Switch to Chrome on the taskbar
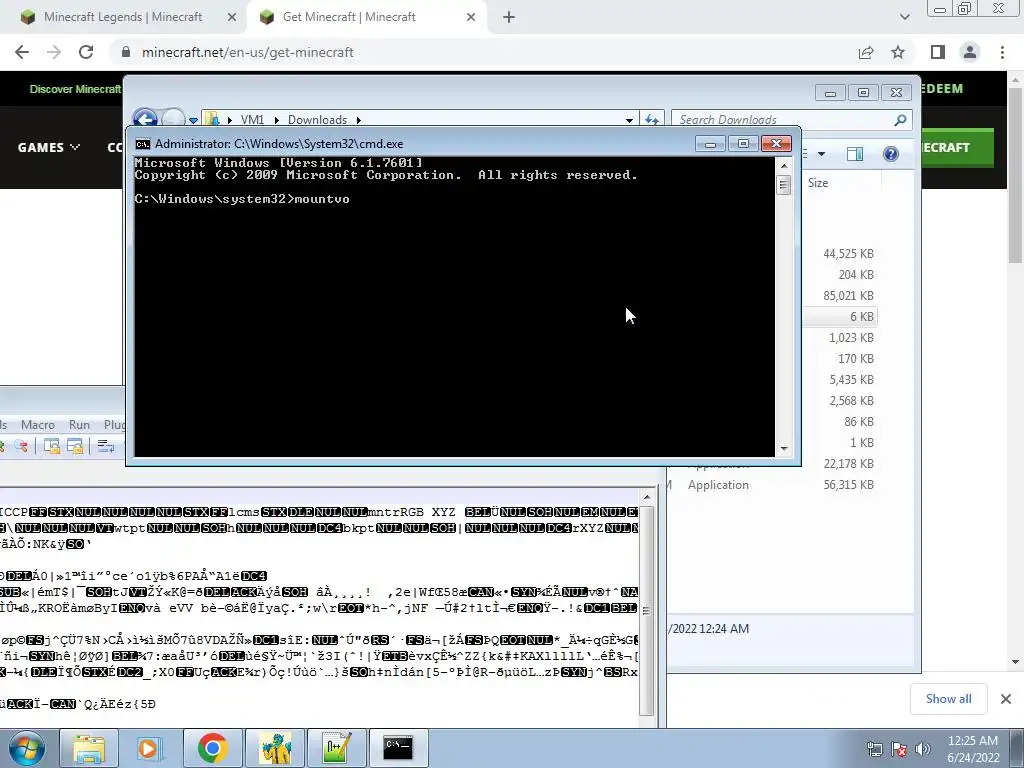This screenshot has height=768, width=1024. 212,748
